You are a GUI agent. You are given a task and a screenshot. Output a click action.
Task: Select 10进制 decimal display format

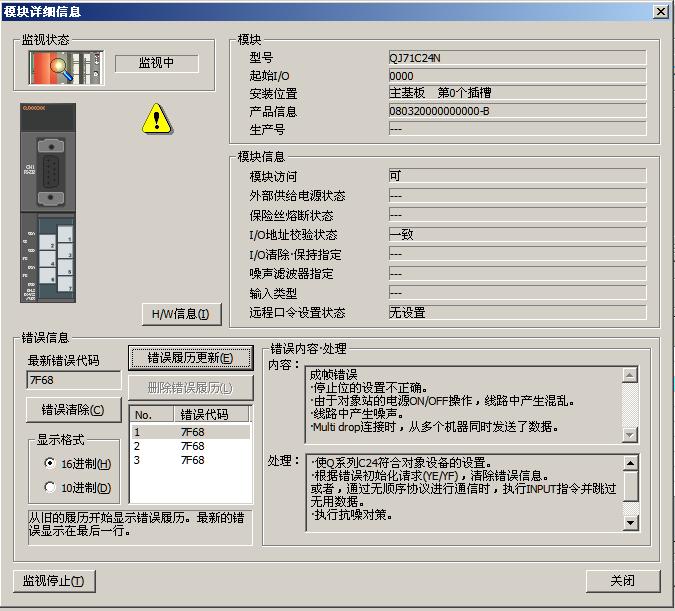coord(50,488)
